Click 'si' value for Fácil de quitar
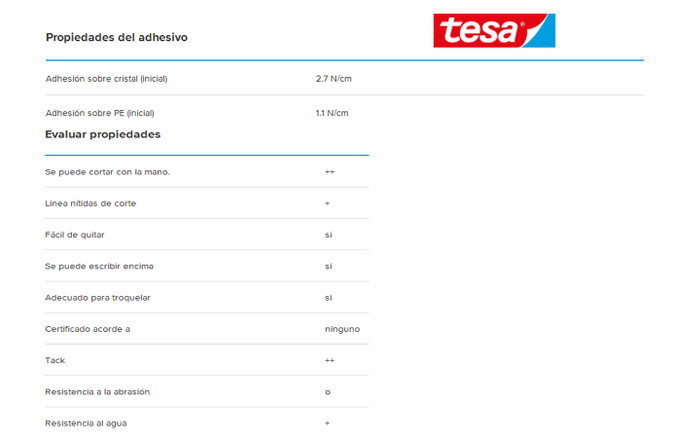 point(329,235)
